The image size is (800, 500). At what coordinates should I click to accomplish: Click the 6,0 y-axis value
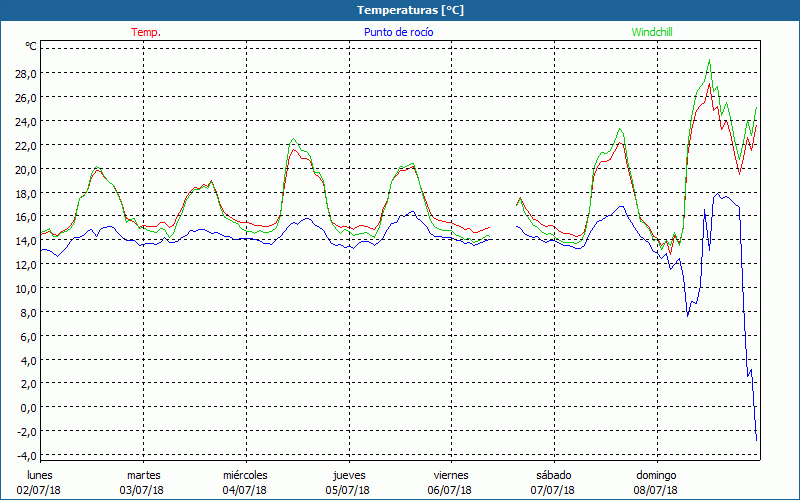pos(29,337)
